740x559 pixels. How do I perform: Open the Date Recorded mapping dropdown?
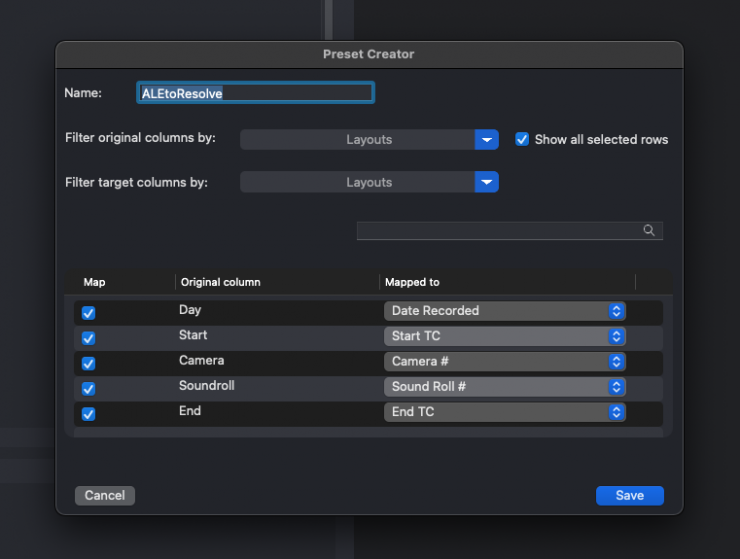coord(505,311)
